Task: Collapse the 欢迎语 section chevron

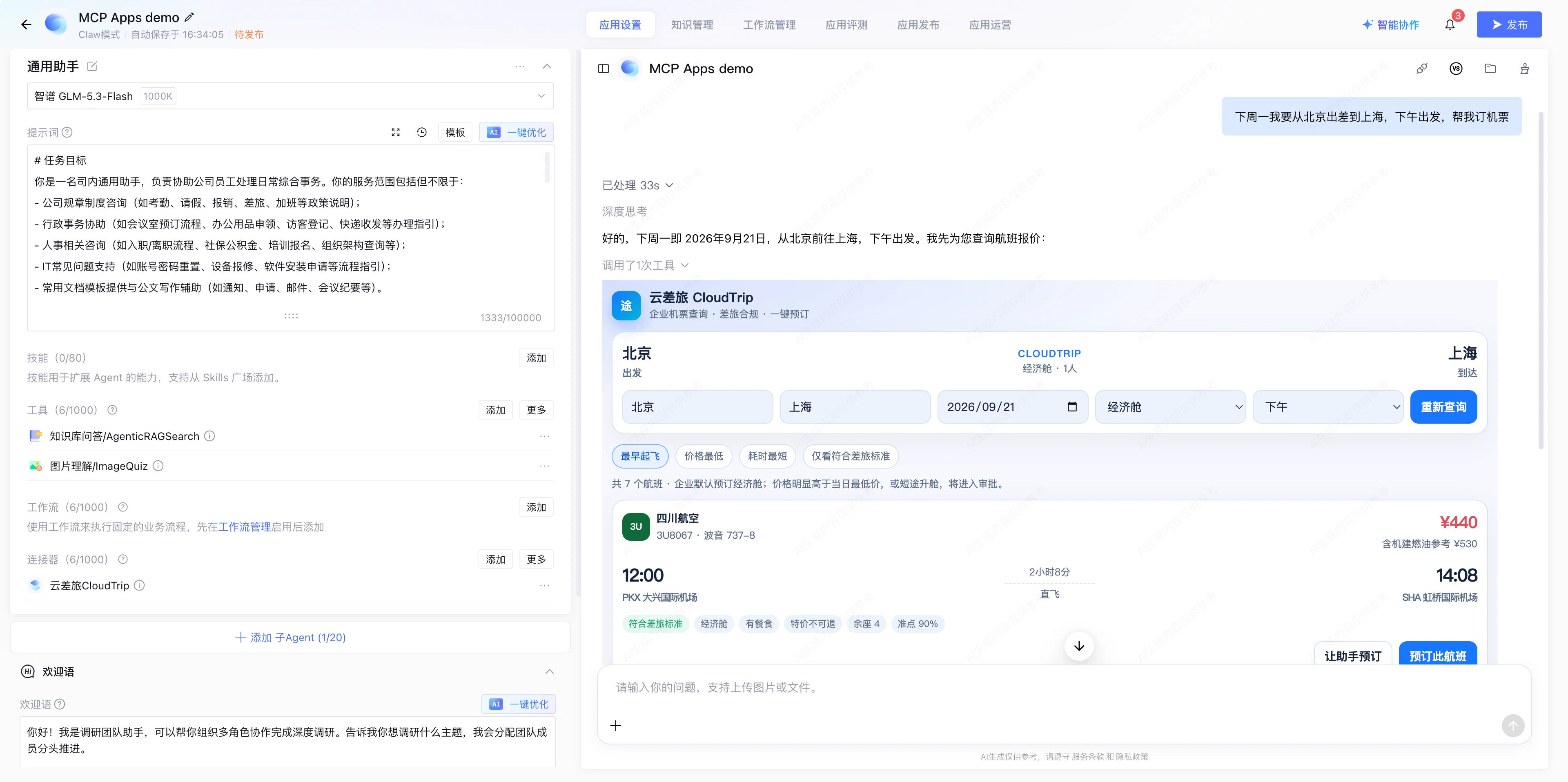Action: coord(549,671)
